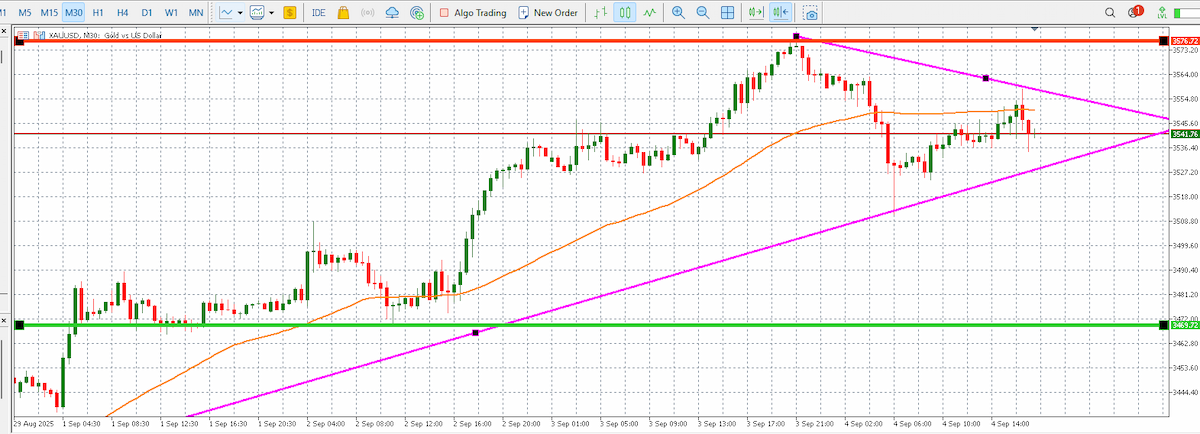Toggle chart auto scroll to end

click(756, 13)
